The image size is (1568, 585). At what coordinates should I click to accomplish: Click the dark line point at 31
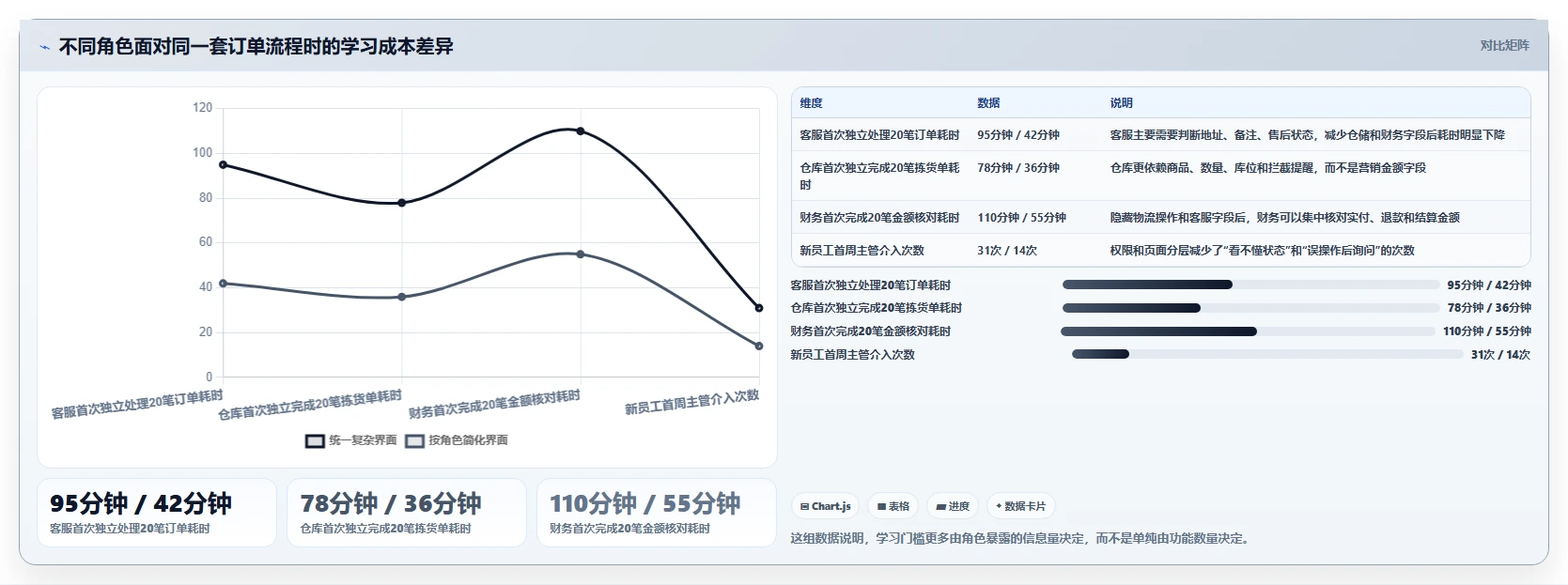click(x=759, y=308)
